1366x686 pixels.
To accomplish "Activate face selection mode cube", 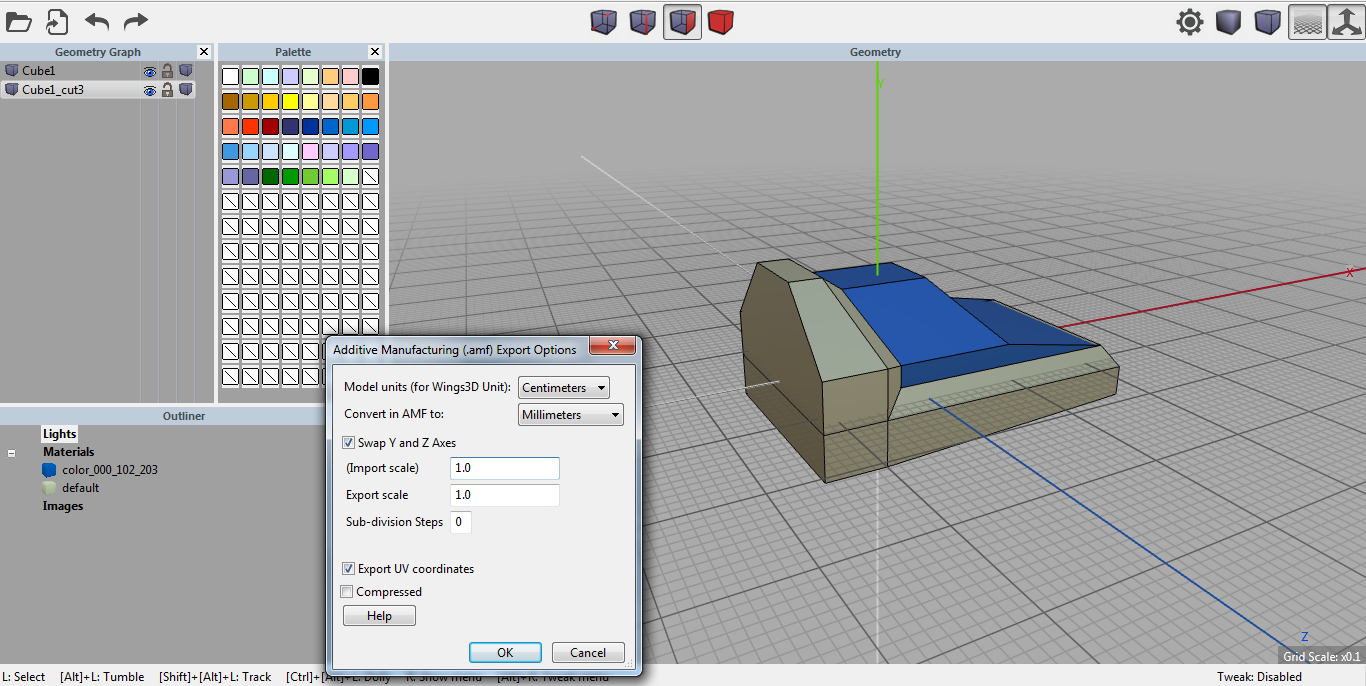I will click(x=682, y=22).
